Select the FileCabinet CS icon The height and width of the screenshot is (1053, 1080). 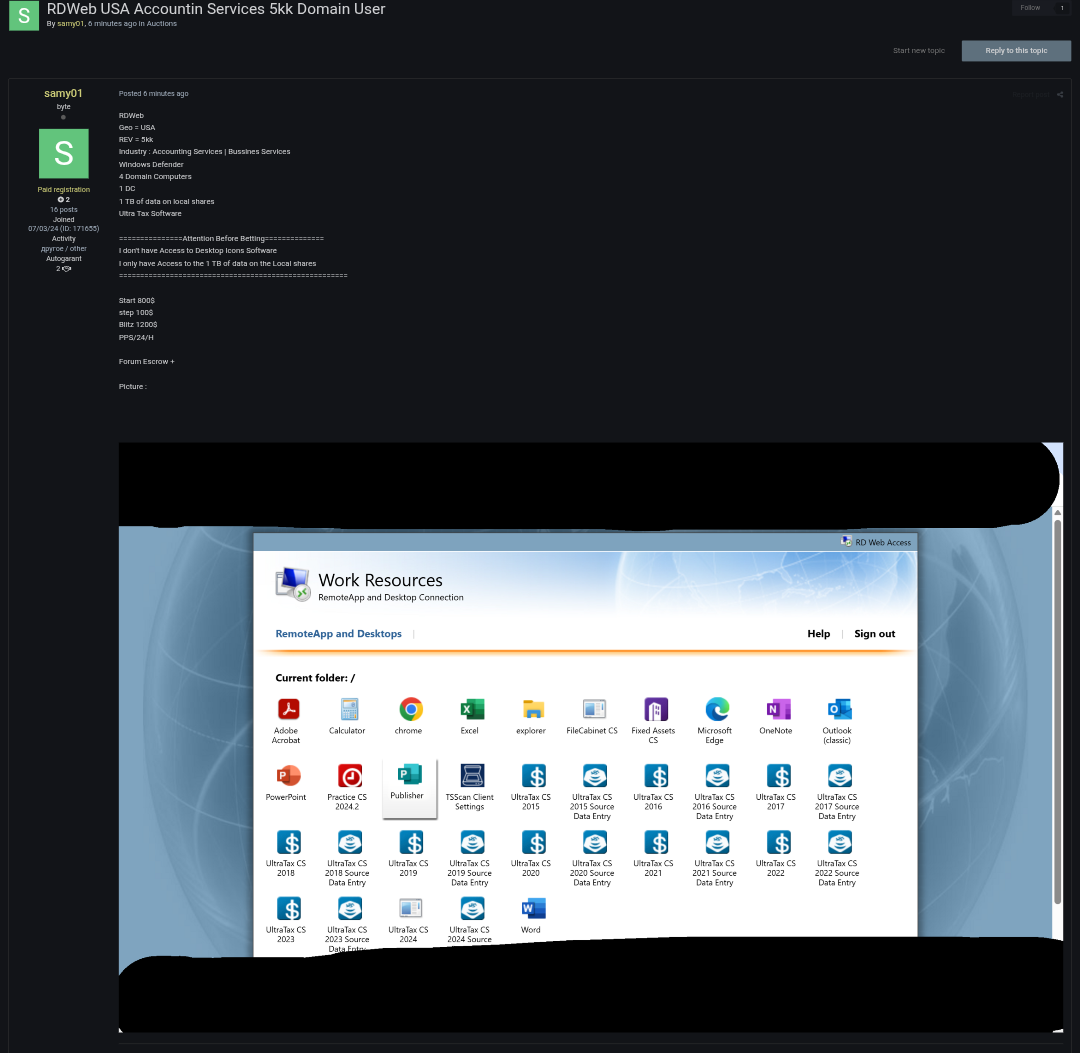(x=593, y=710)
